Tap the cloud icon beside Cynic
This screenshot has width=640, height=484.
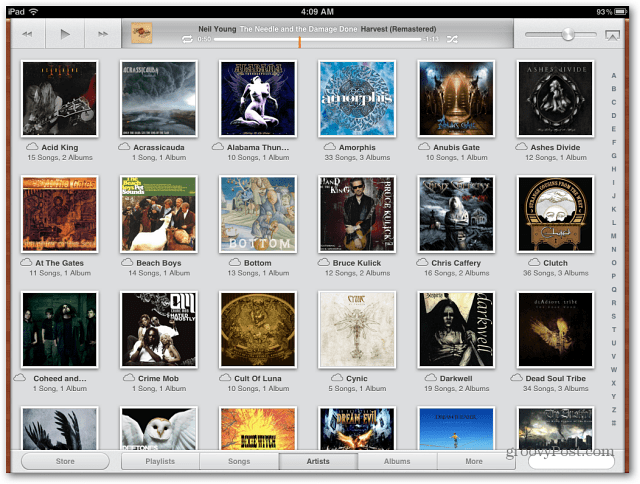337,378
